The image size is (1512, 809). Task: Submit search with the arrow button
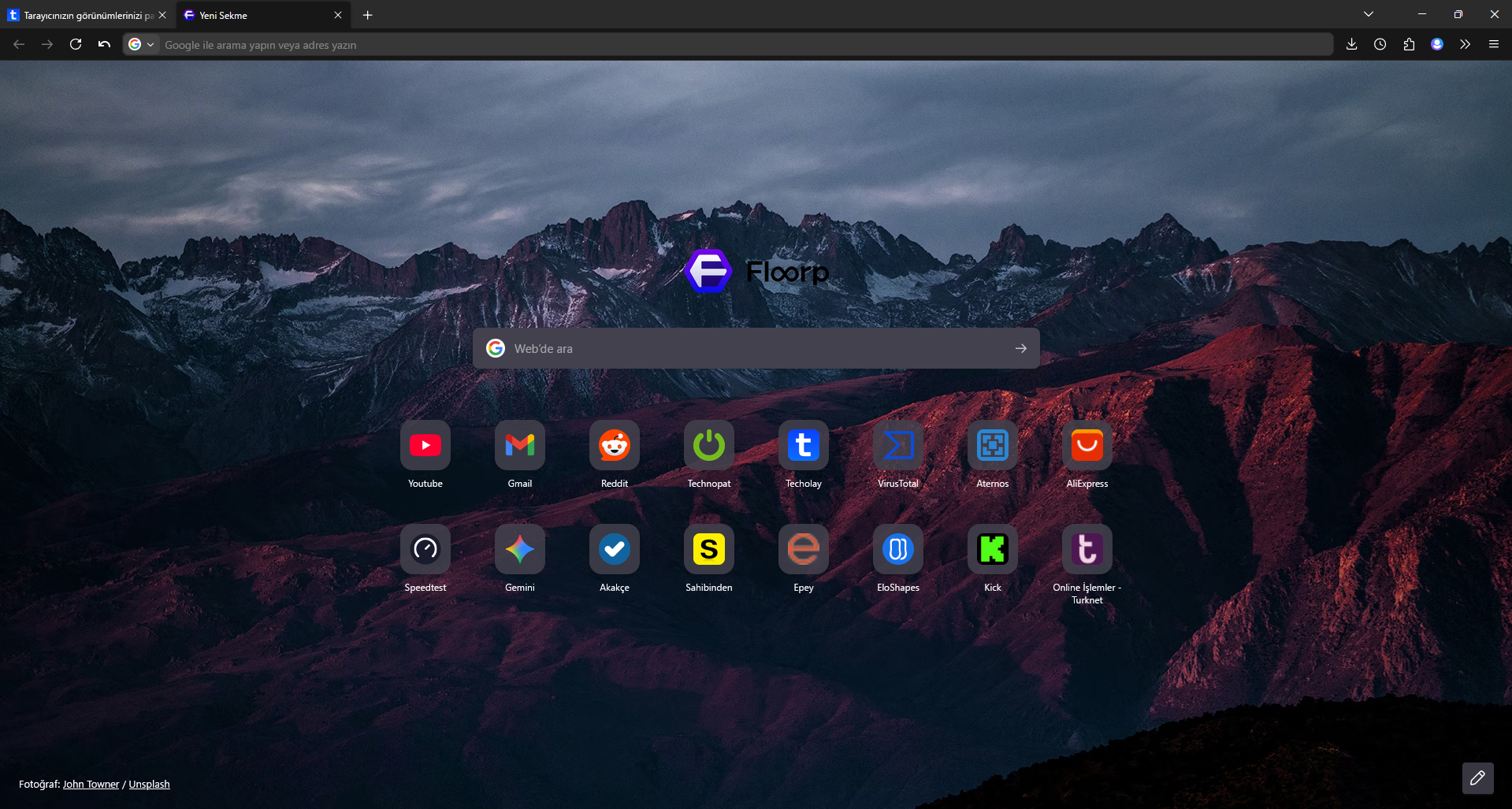click(1021, 348)
